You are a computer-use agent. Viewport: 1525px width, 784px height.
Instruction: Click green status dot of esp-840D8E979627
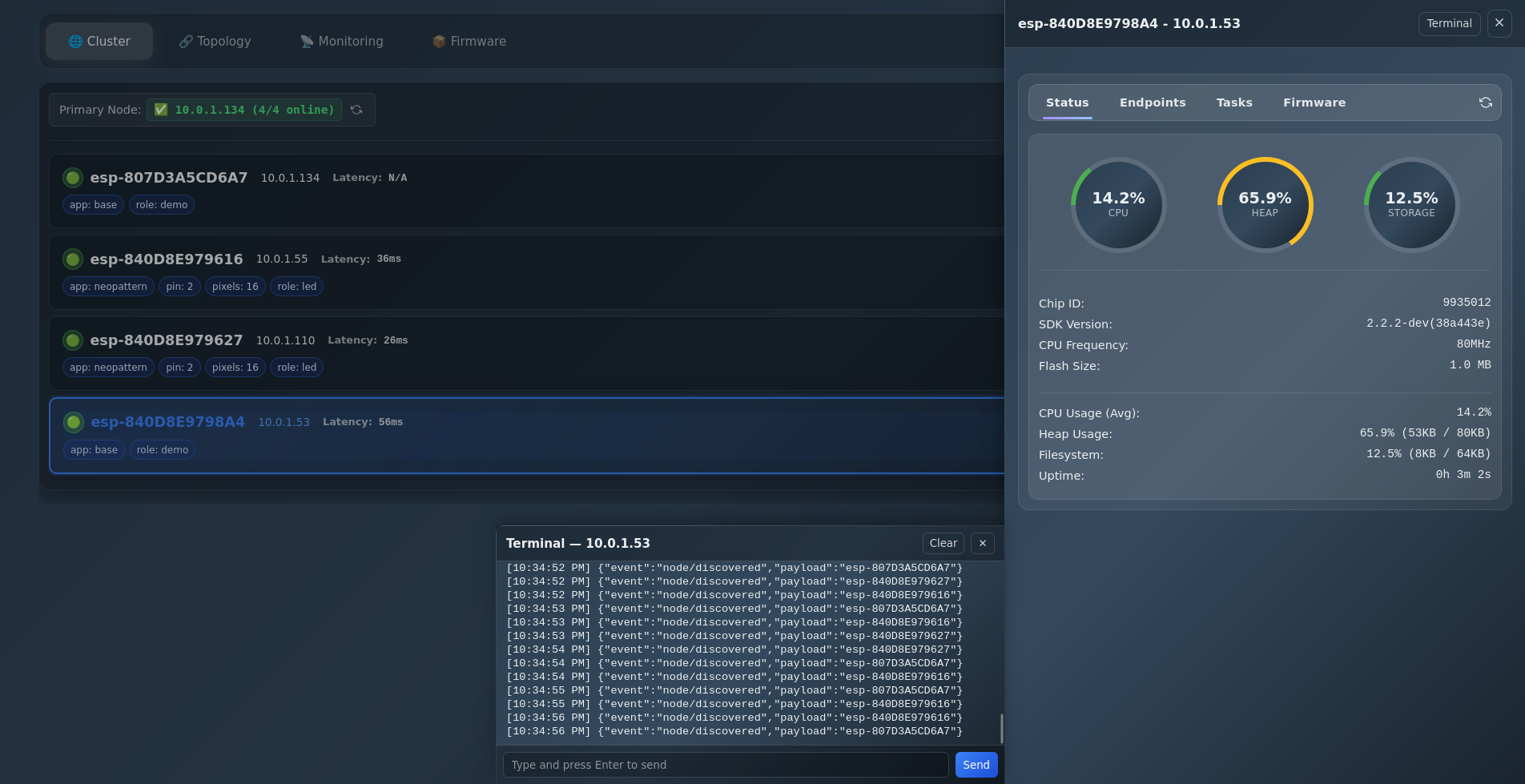click(73, 340)
